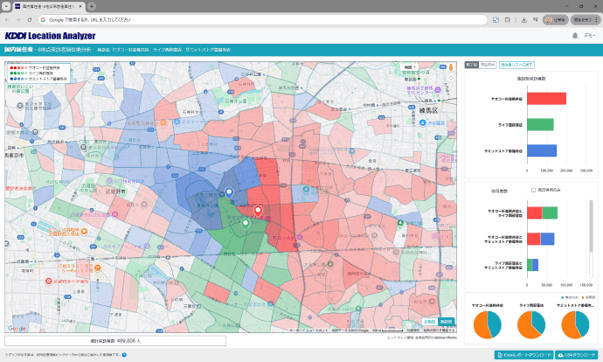Click the 練馬区 label on the map

(428, 111)
